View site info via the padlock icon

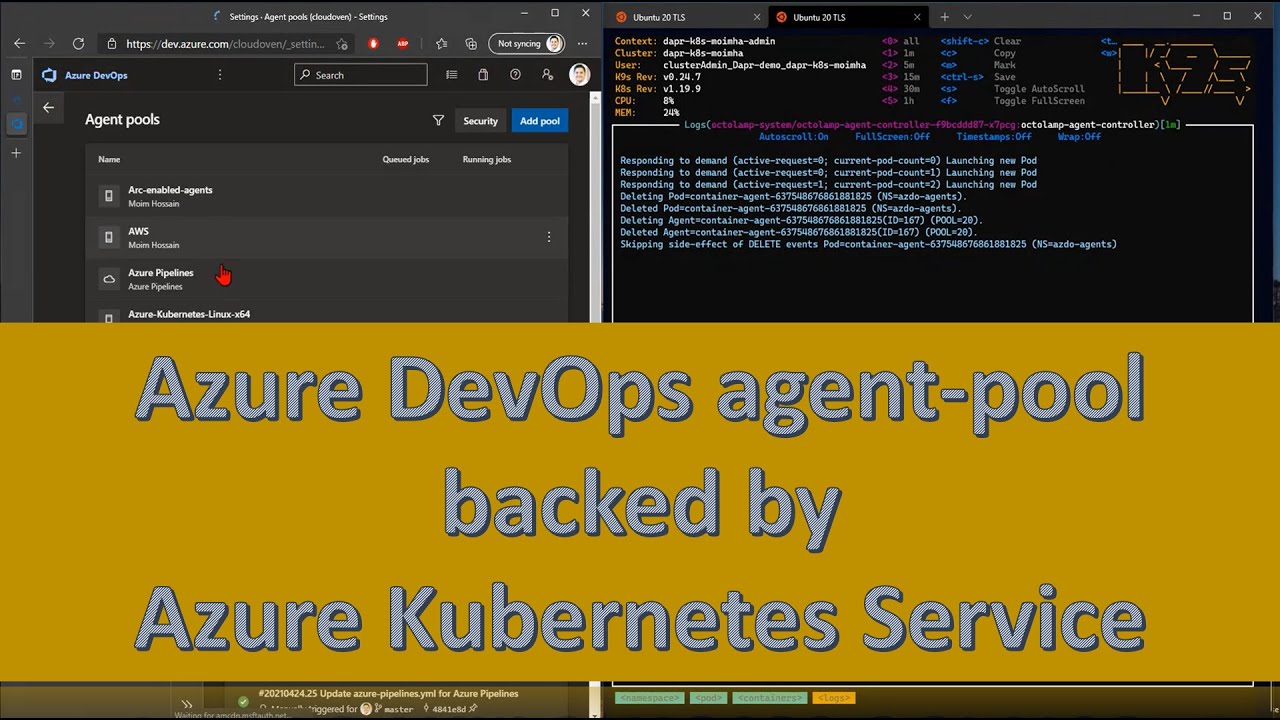(x=112, y=44)
